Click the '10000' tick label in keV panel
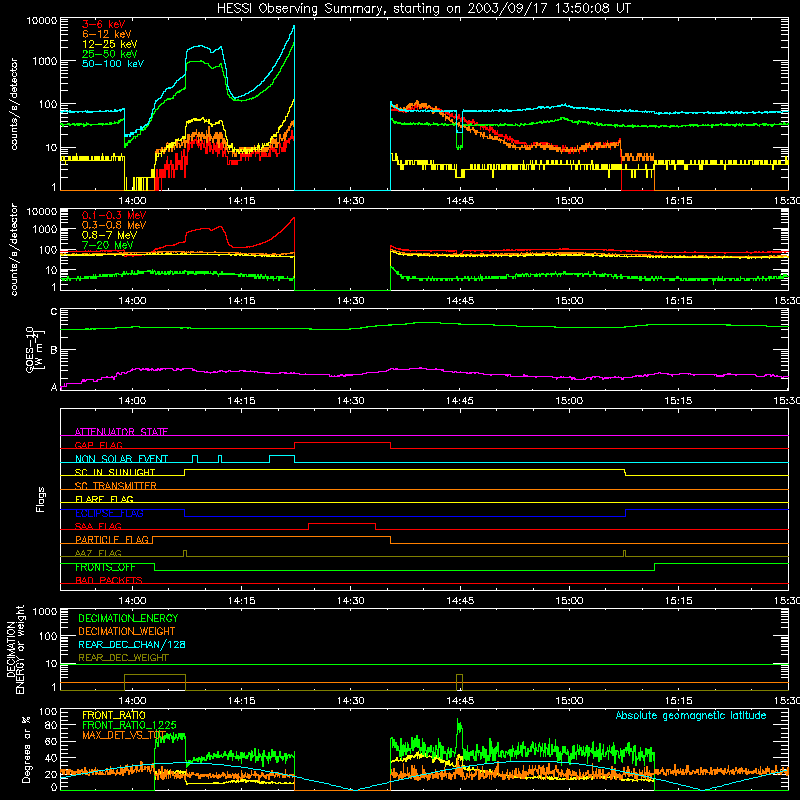 point(42,21)
